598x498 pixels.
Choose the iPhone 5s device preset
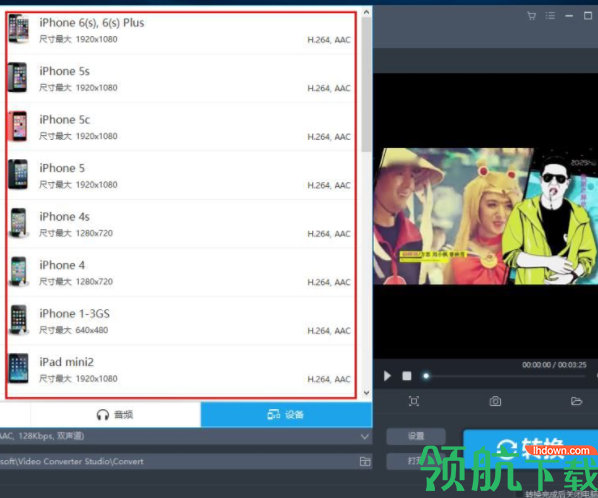point(181,79)
